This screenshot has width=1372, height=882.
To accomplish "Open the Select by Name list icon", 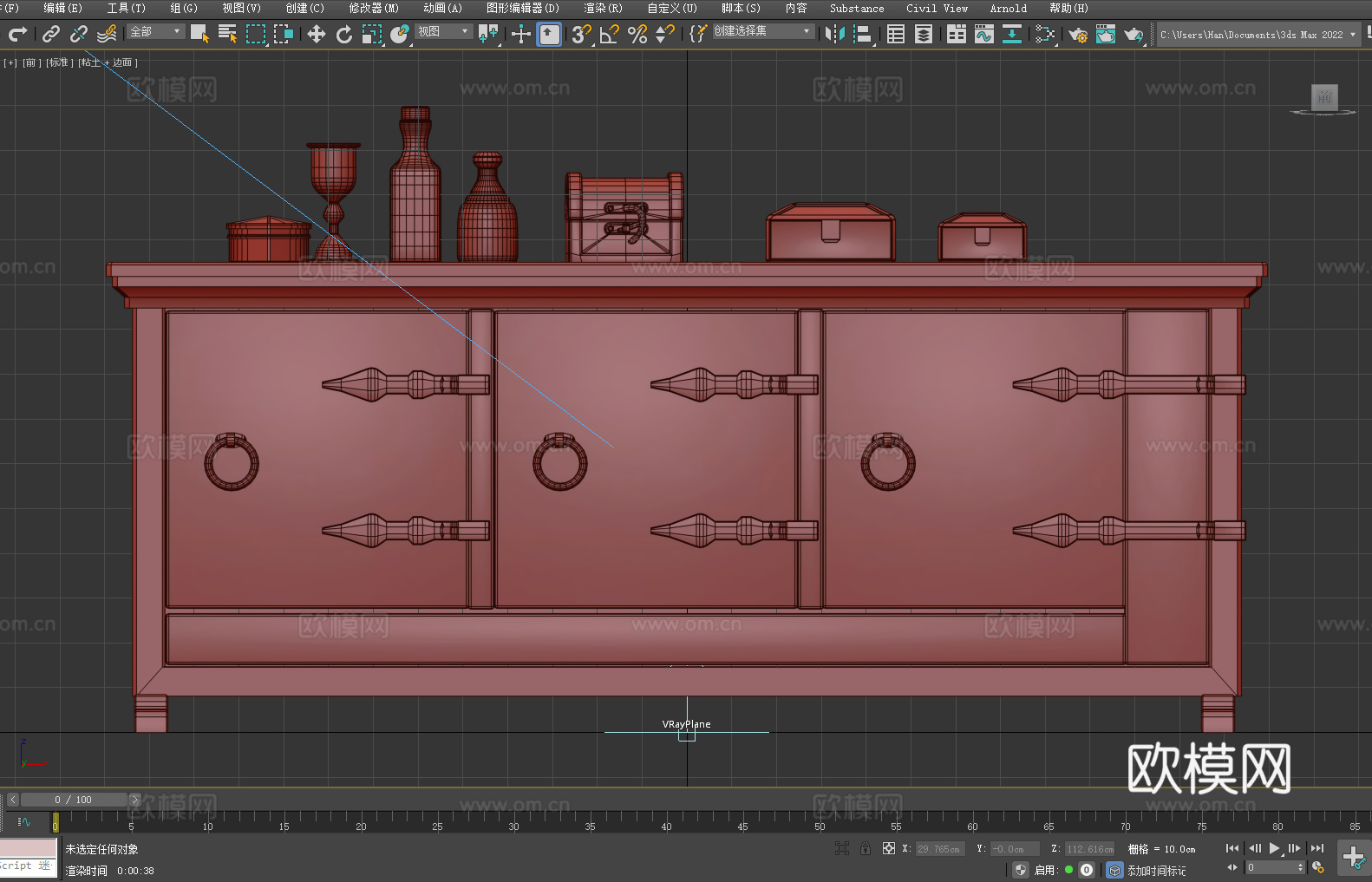I will pos(227,34).
